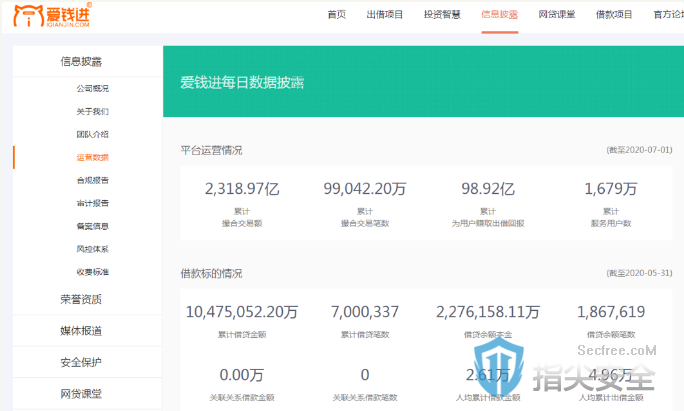Click the value 1,867,619

pos(611,312)
